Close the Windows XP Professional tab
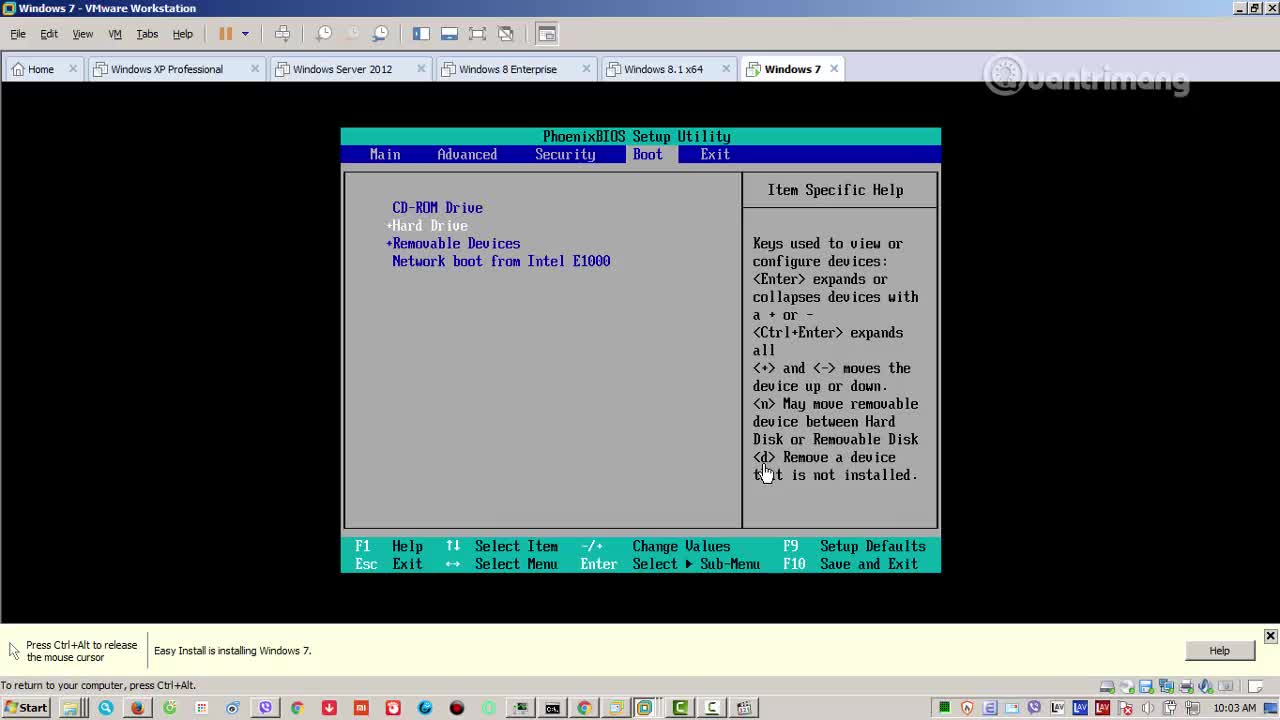This screenshot has height=720, width=1280. [255, 69]
